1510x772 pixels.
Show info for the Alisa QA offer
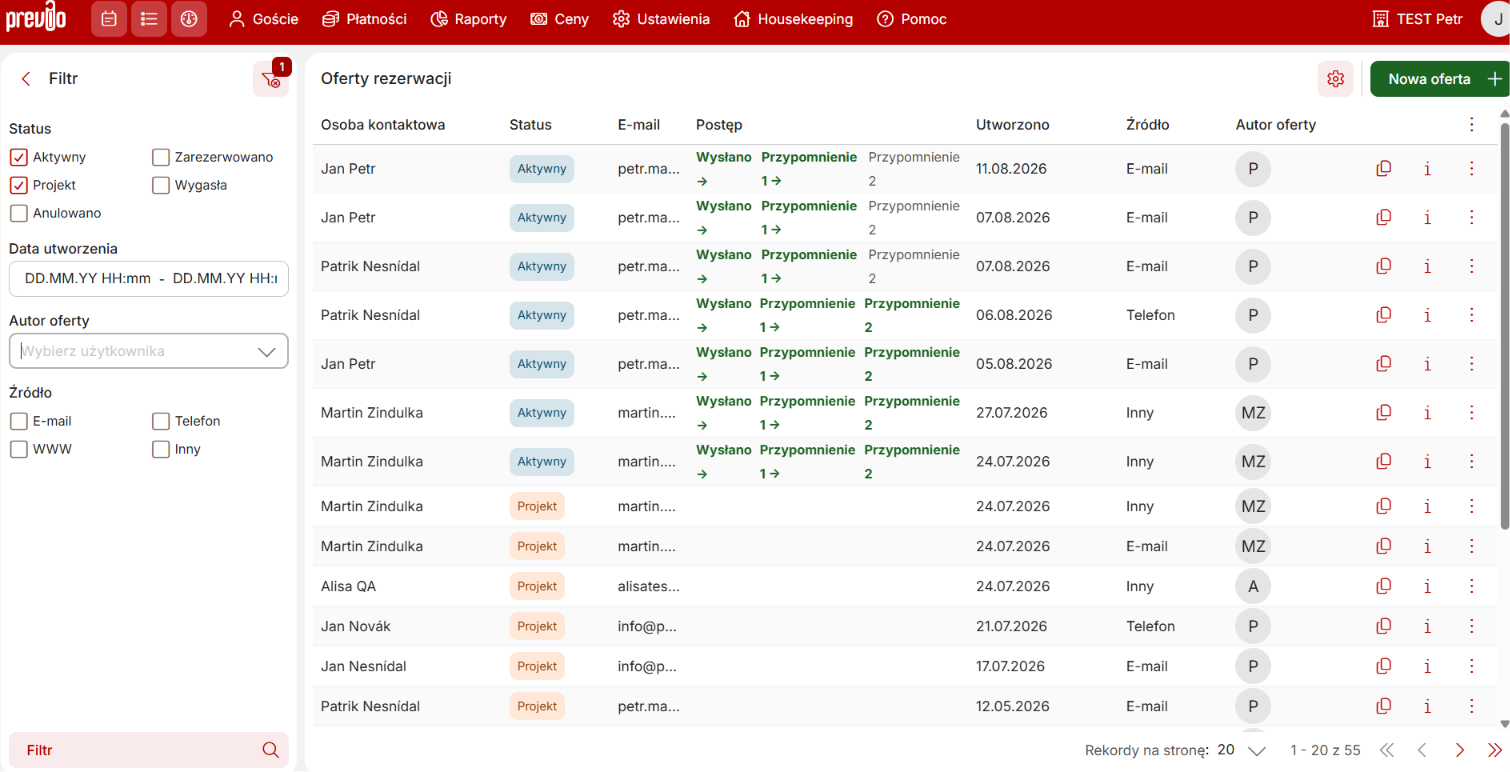click(x=1427, y=586)
